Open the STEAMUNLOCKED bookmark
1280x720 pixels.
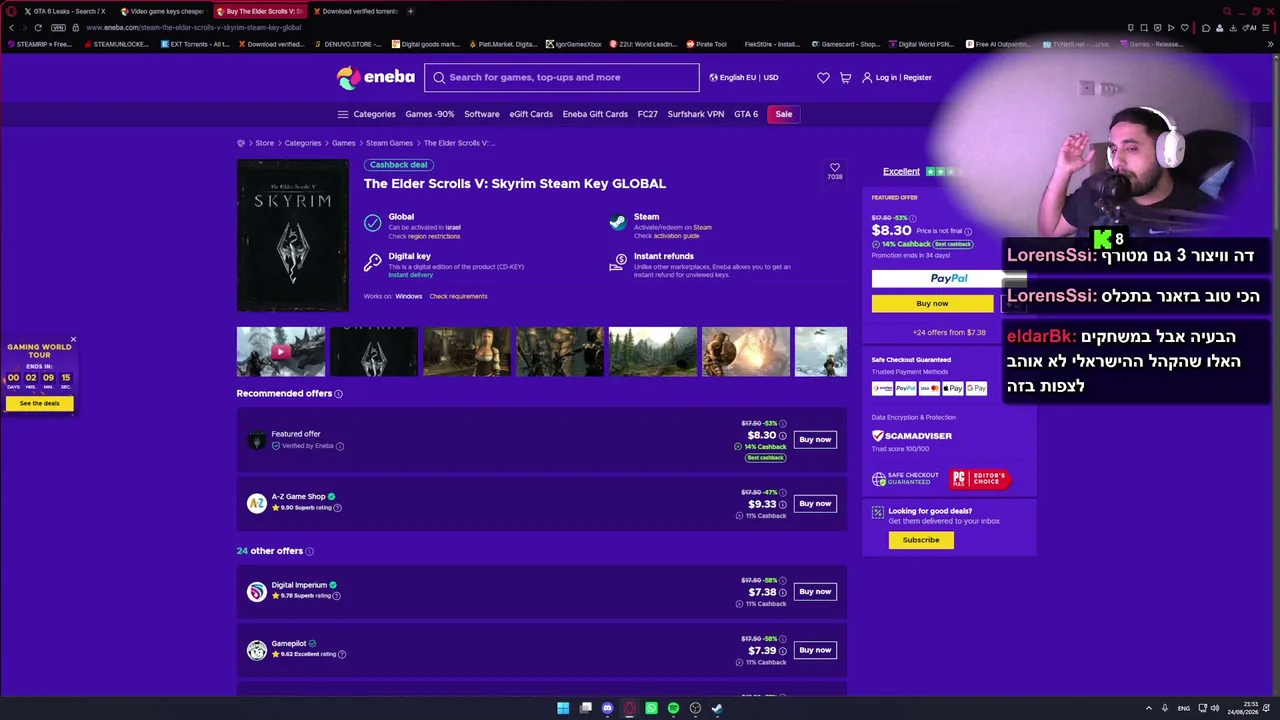pos(116,44)
